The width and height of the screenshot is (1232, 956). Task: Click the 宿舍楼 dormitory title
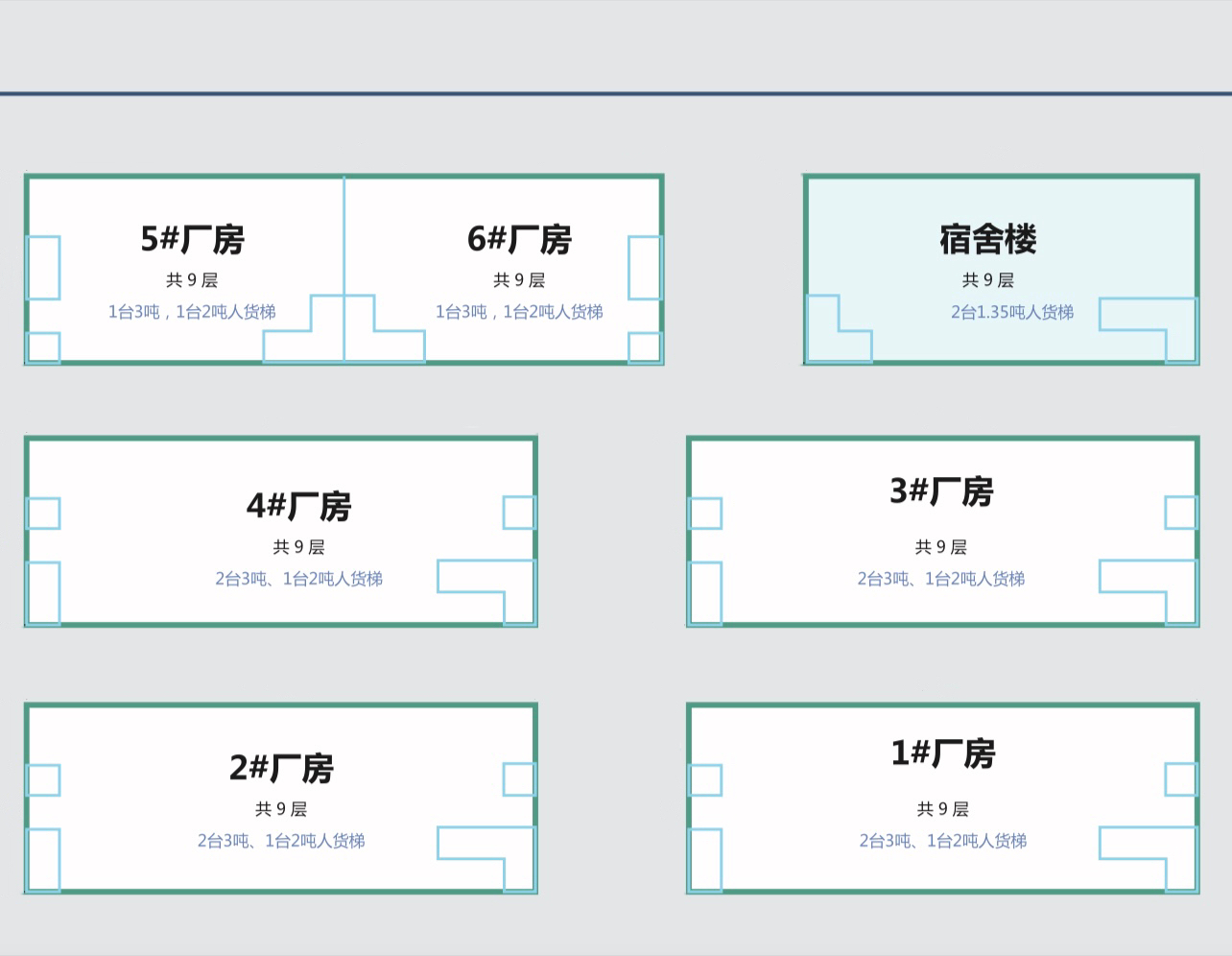988,239
